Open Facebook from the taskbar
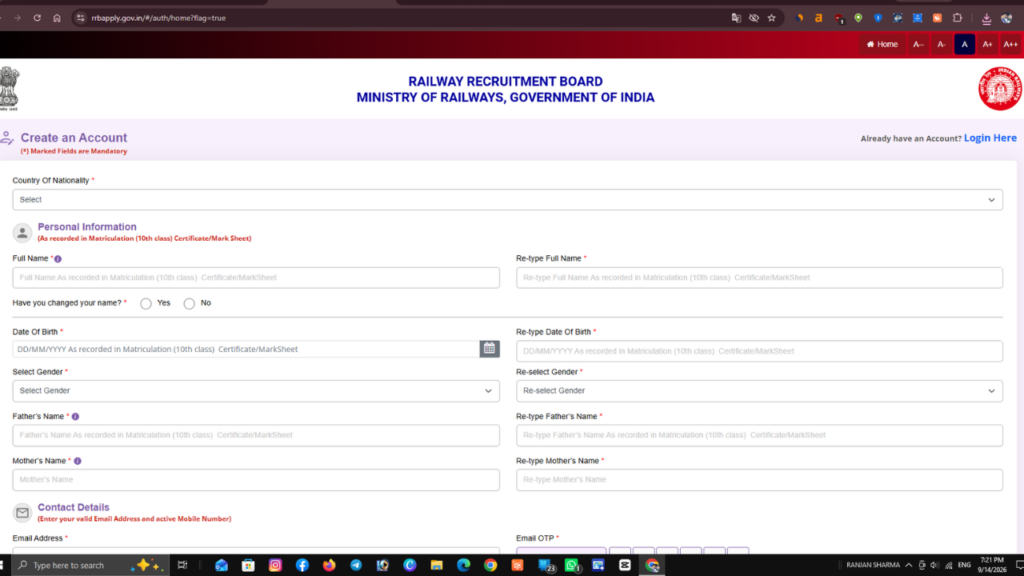This screenshot has width=1024, height=576. (x=302, y=565)
